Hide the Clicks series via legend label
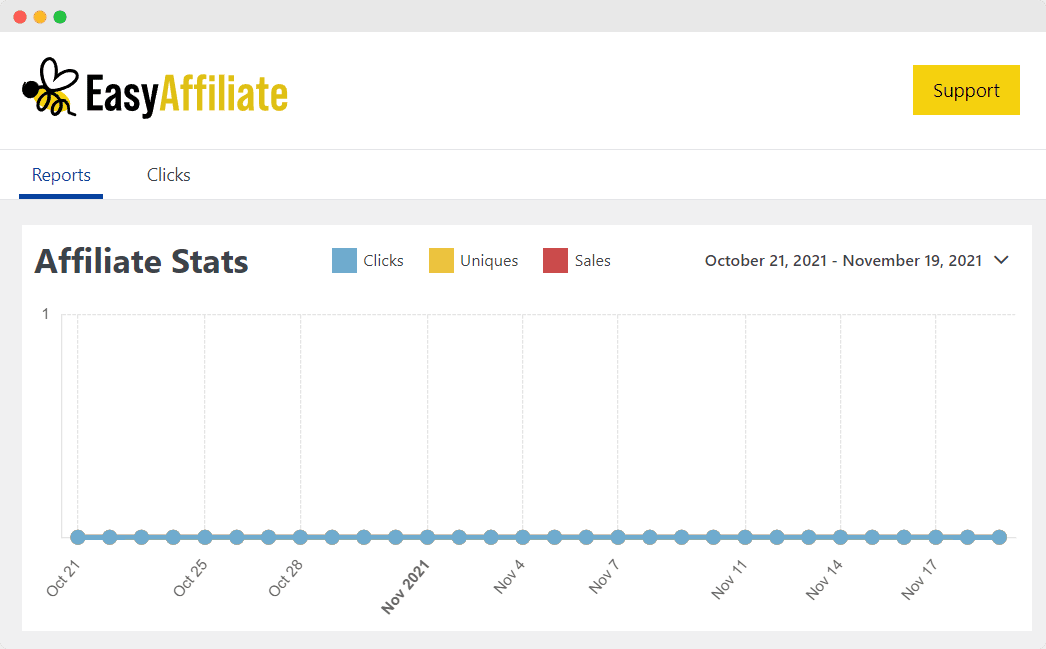The width and height of the screenshot is (1046, 649). [x=383, y=261]
